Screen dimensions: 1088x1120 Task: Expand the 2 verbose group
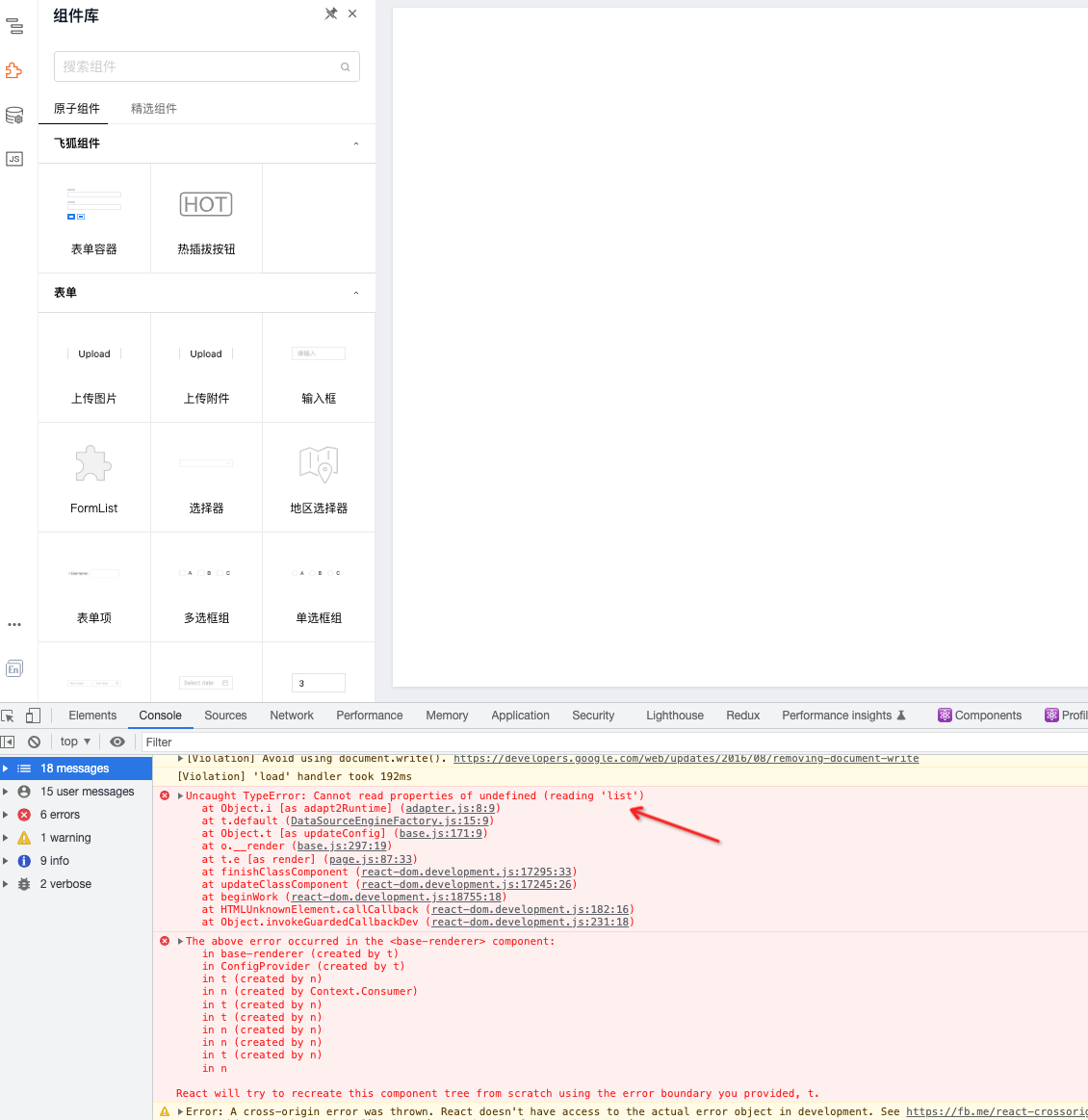tap(6, 884)
